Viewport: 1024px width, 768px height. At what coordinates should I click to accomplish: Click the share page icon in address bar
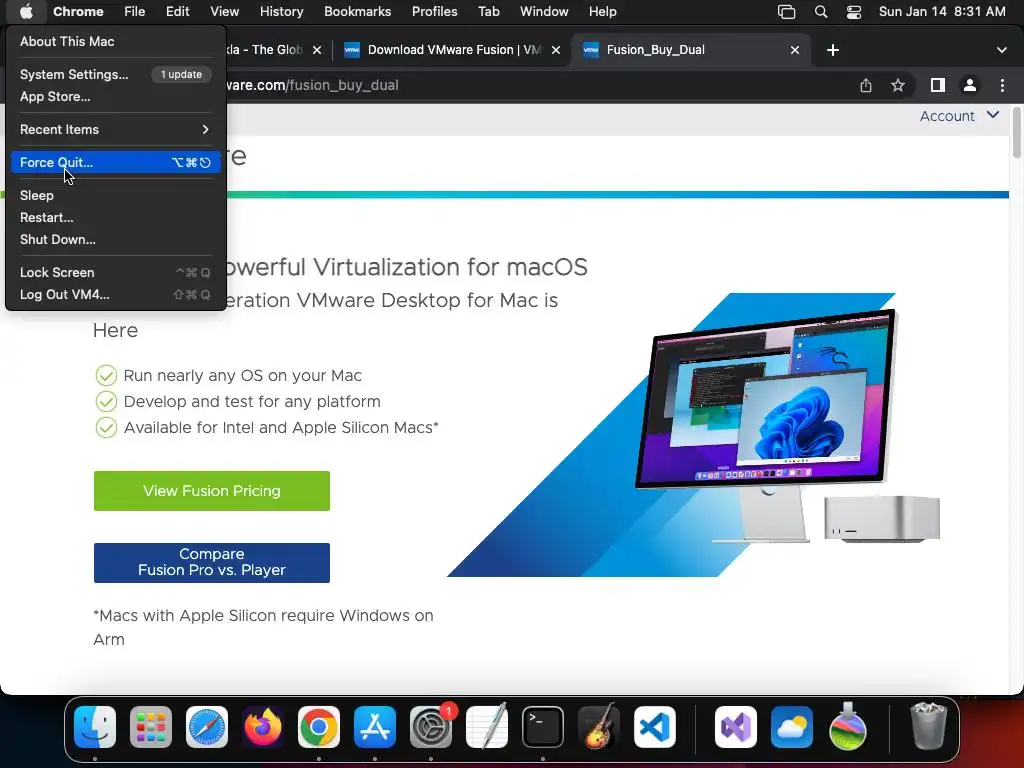click(865, 85)
